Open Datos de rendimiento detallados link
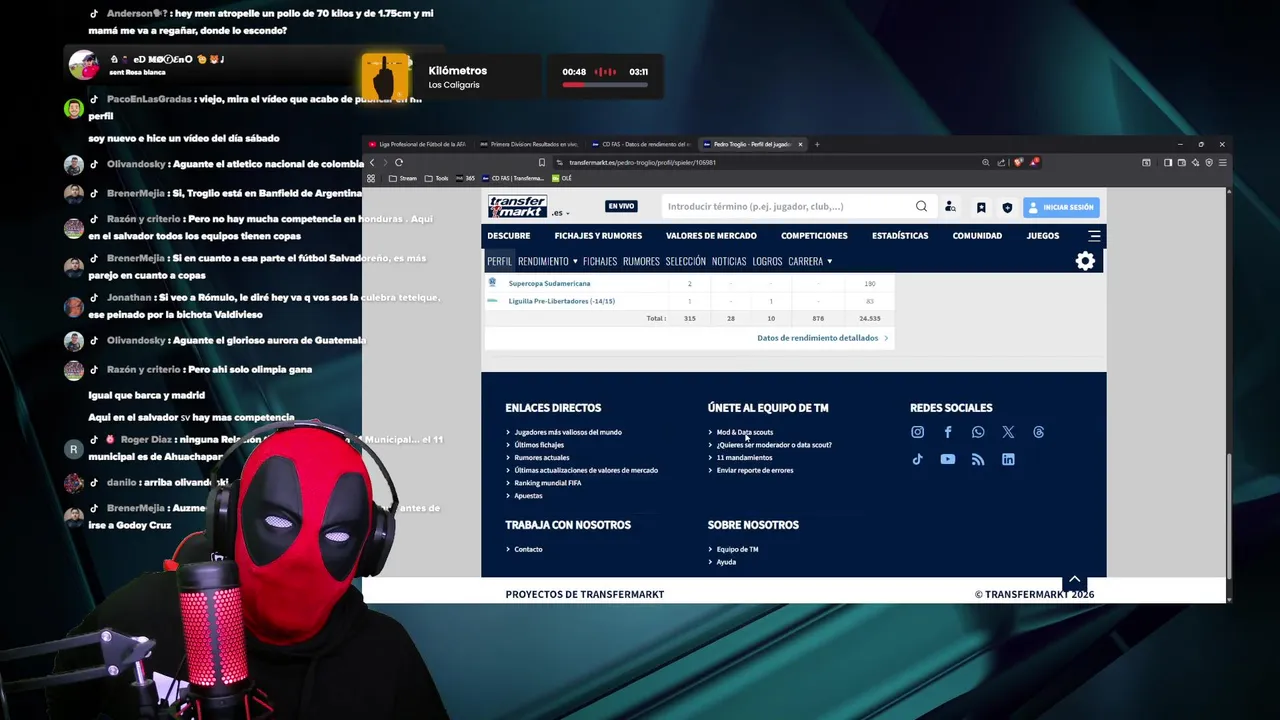Screen dimensions: 1280x720 tap(822, 338)
